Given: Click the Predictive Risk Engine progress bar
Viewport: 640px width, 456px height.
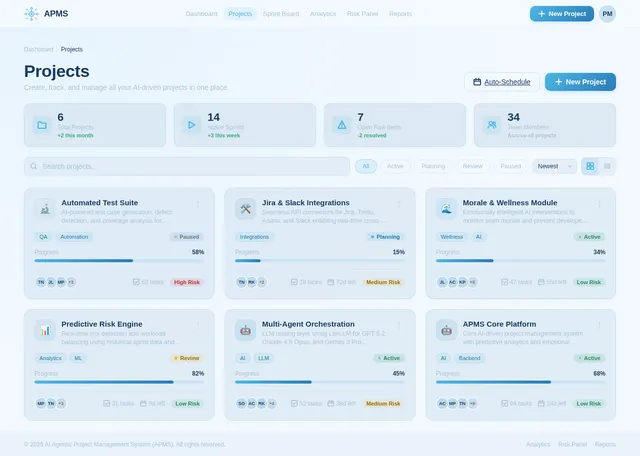Looking at the screenshot, I should point(119,382).
